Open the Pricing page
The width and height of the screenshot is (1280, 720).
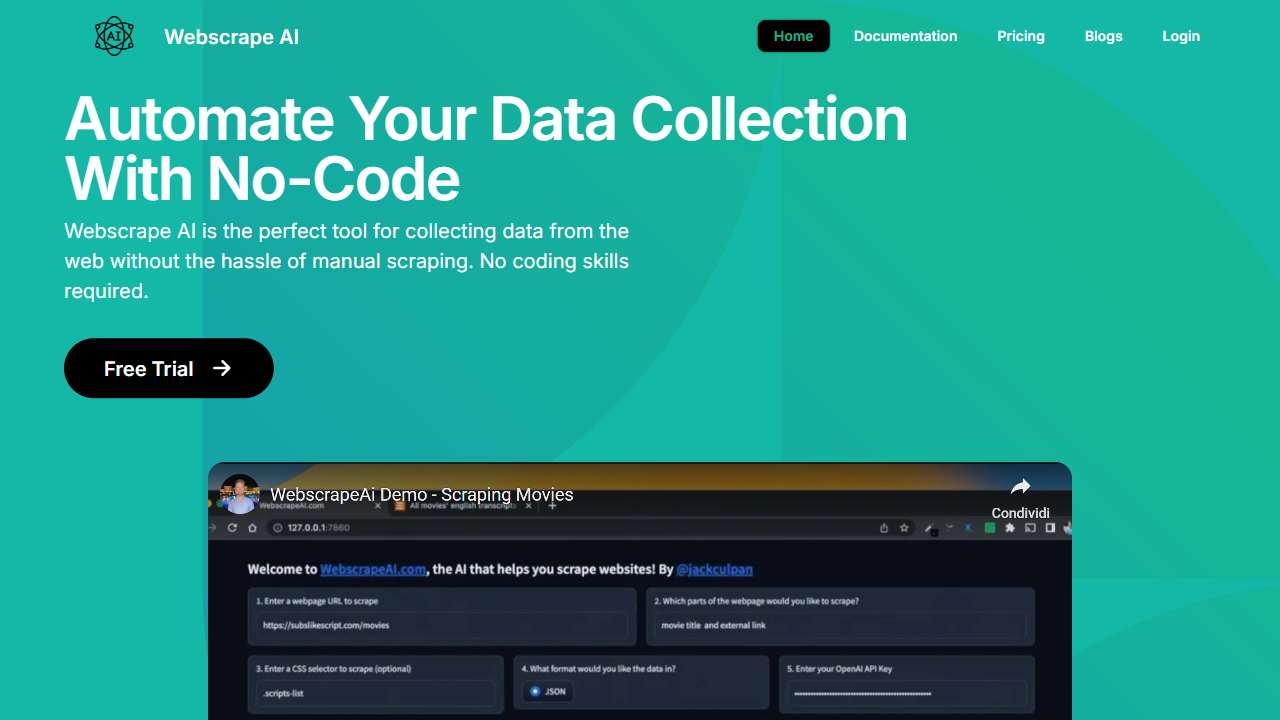(1020, 36)
